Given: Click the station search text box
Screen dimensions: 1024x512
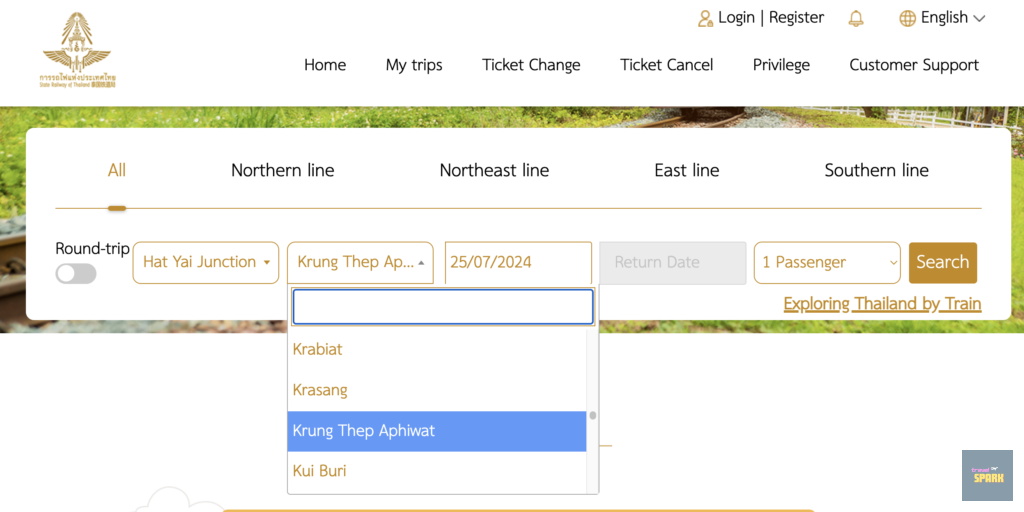Looking at the screenshot, I should click(442, 307).
